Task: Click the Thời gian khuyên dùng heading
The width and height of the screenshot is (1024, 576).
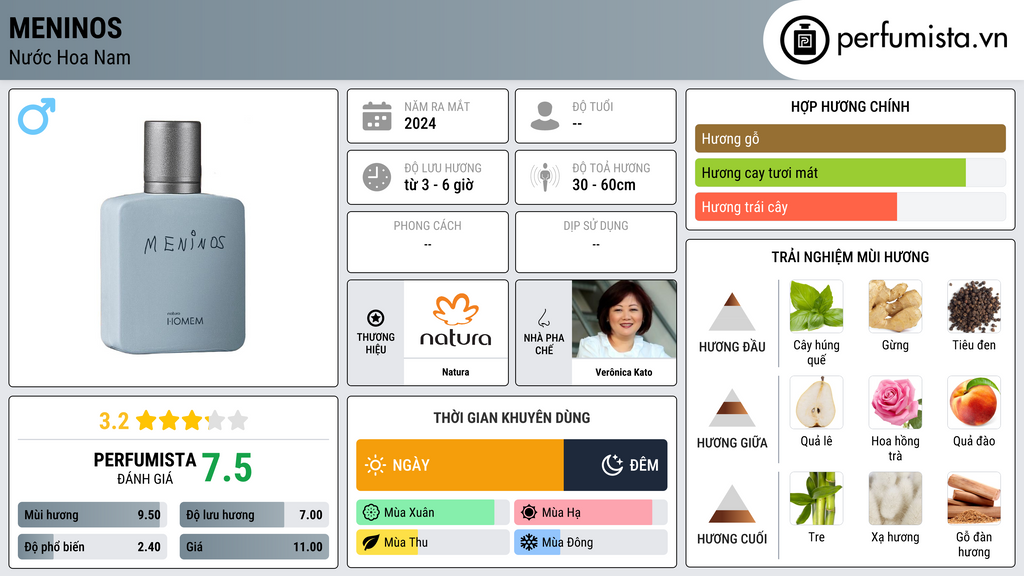Action: pos(512,417)
